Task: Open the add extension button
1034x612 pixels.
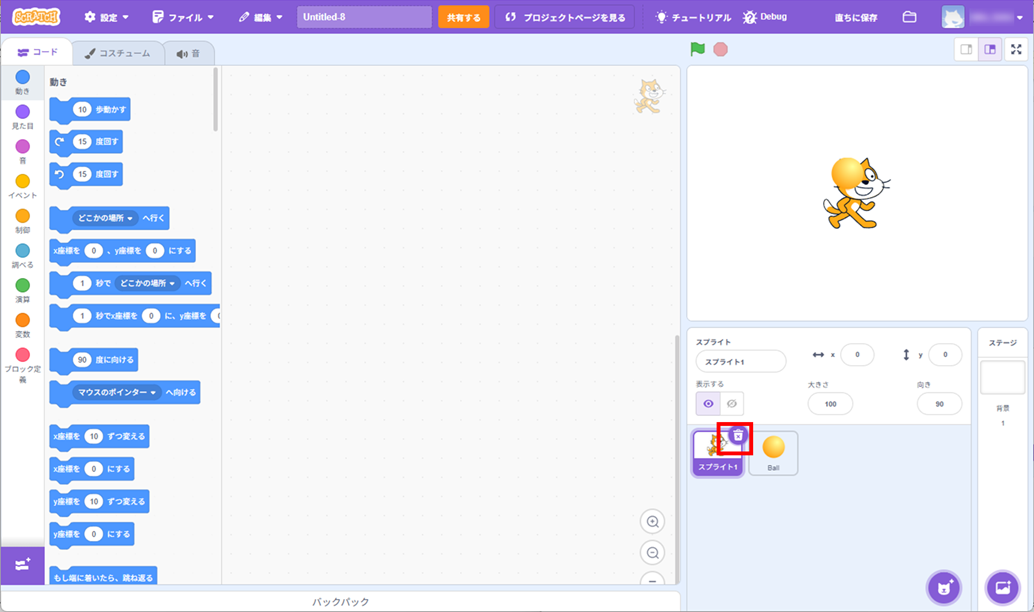Action: click(22, 564)
